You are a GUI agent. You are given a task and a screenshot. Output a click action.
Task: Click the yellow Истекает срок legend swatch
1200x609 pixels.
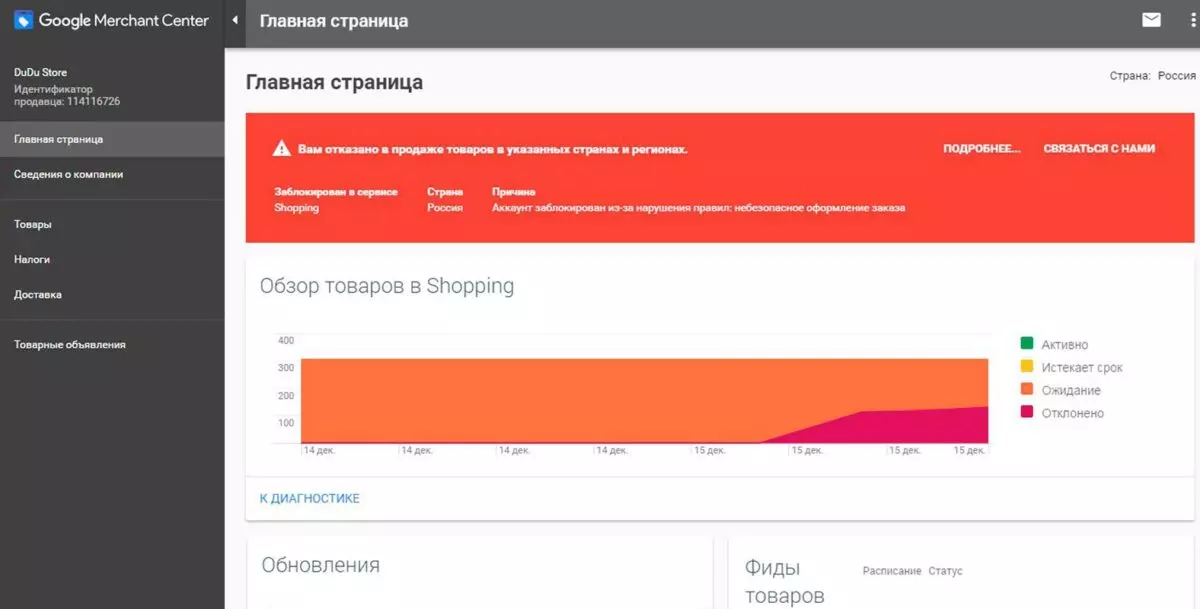pyautogui.click(x=1026, y=367)
